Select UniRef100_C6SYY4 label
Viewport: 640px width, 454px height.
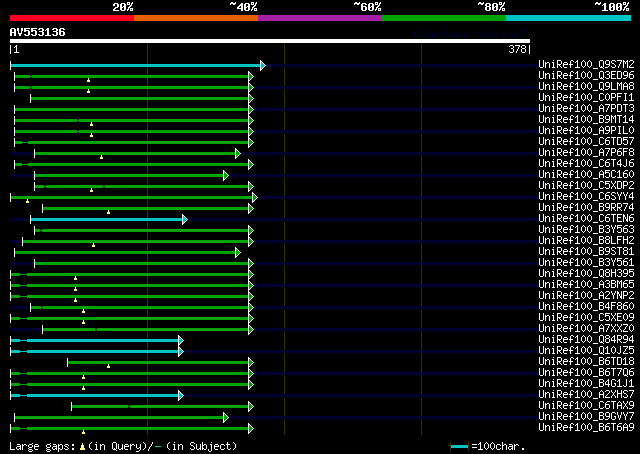[586, 197]
